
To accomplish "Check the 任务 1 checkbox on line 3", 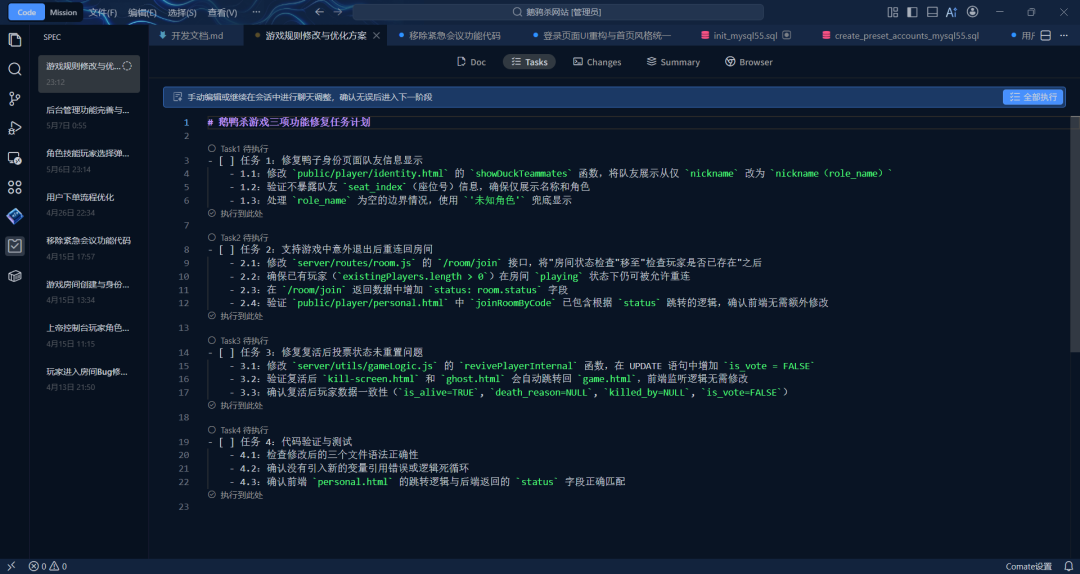I will click(226, 161).
